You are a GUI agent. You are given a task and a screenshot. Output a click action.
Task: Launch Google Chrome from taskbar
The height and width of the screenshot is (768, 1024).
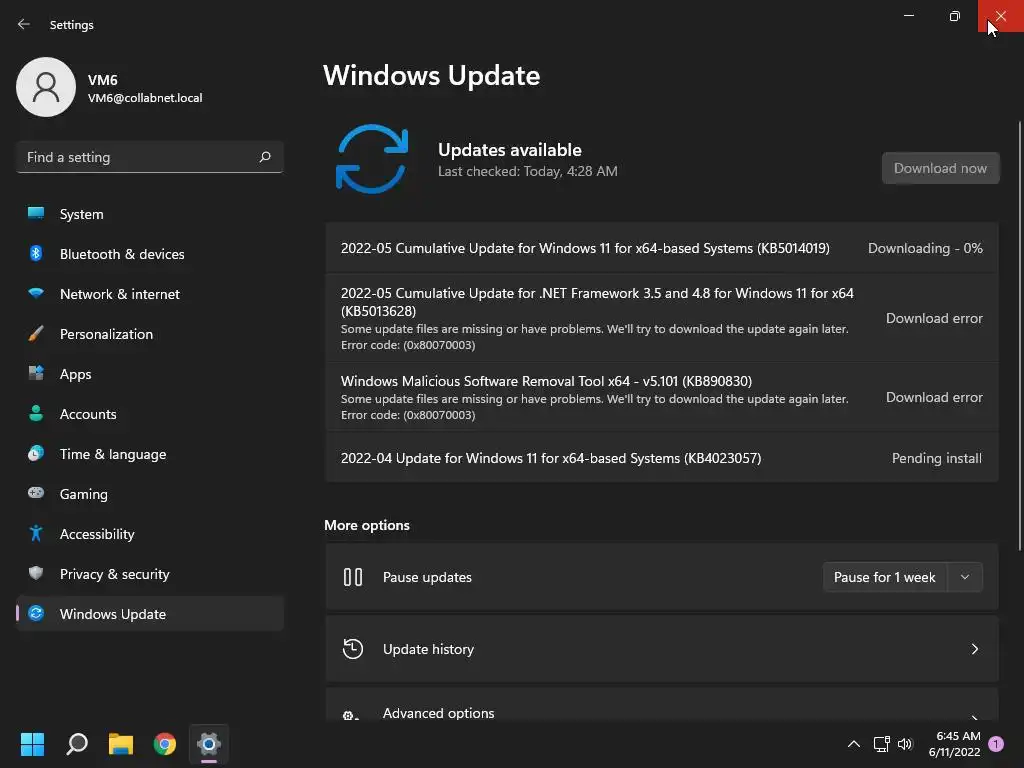(165, 744)
